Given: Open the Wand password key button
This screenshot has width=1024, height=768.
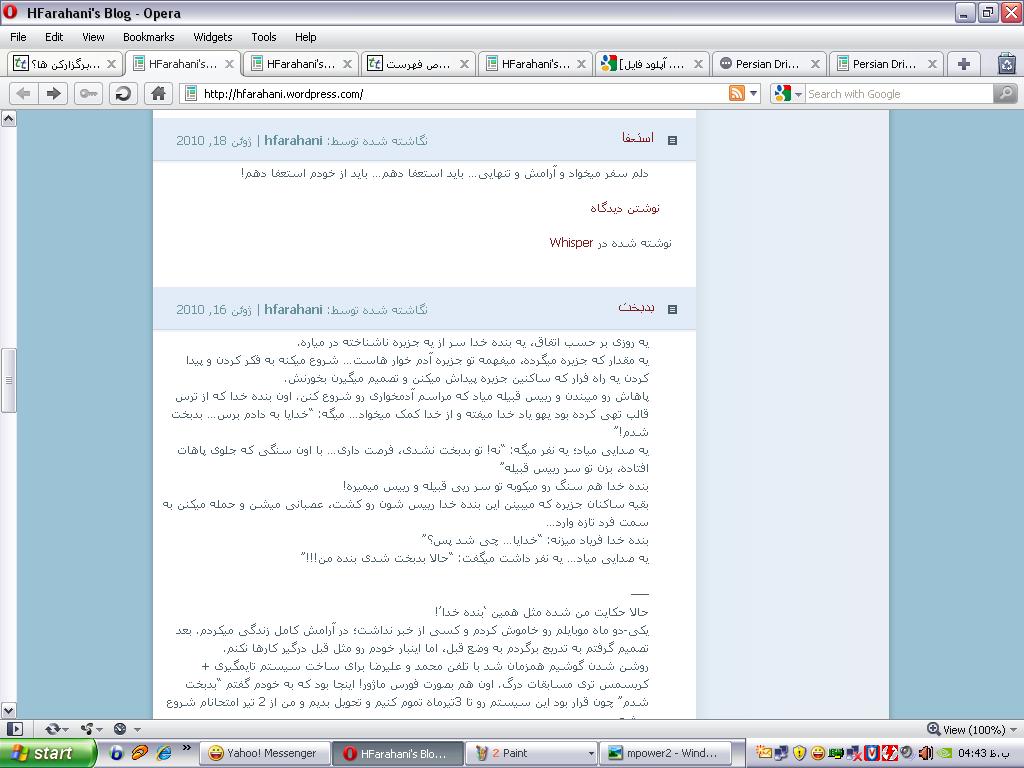Looking at the screenshot, I should [89, 93].
